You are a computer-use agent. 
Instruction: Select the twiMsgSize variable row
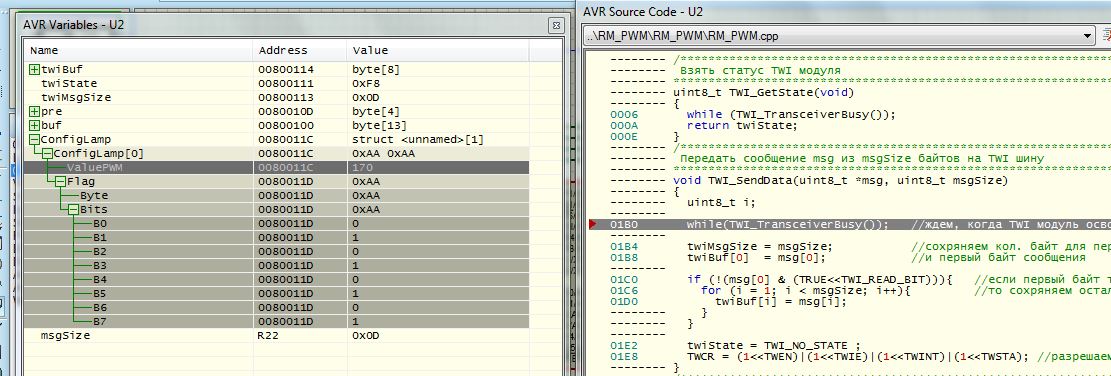coord(276,98)
